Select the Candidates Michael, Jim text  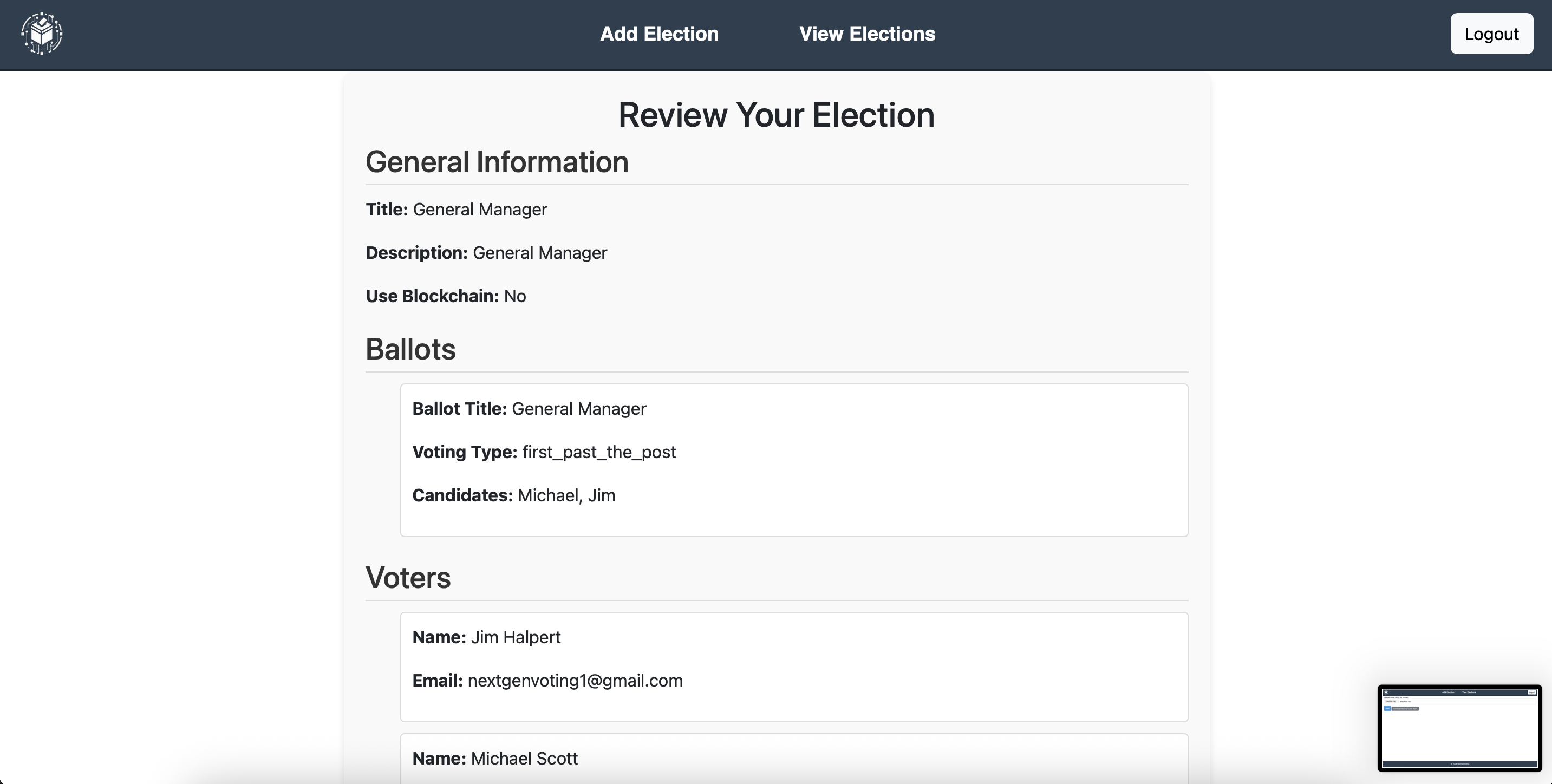566,495
